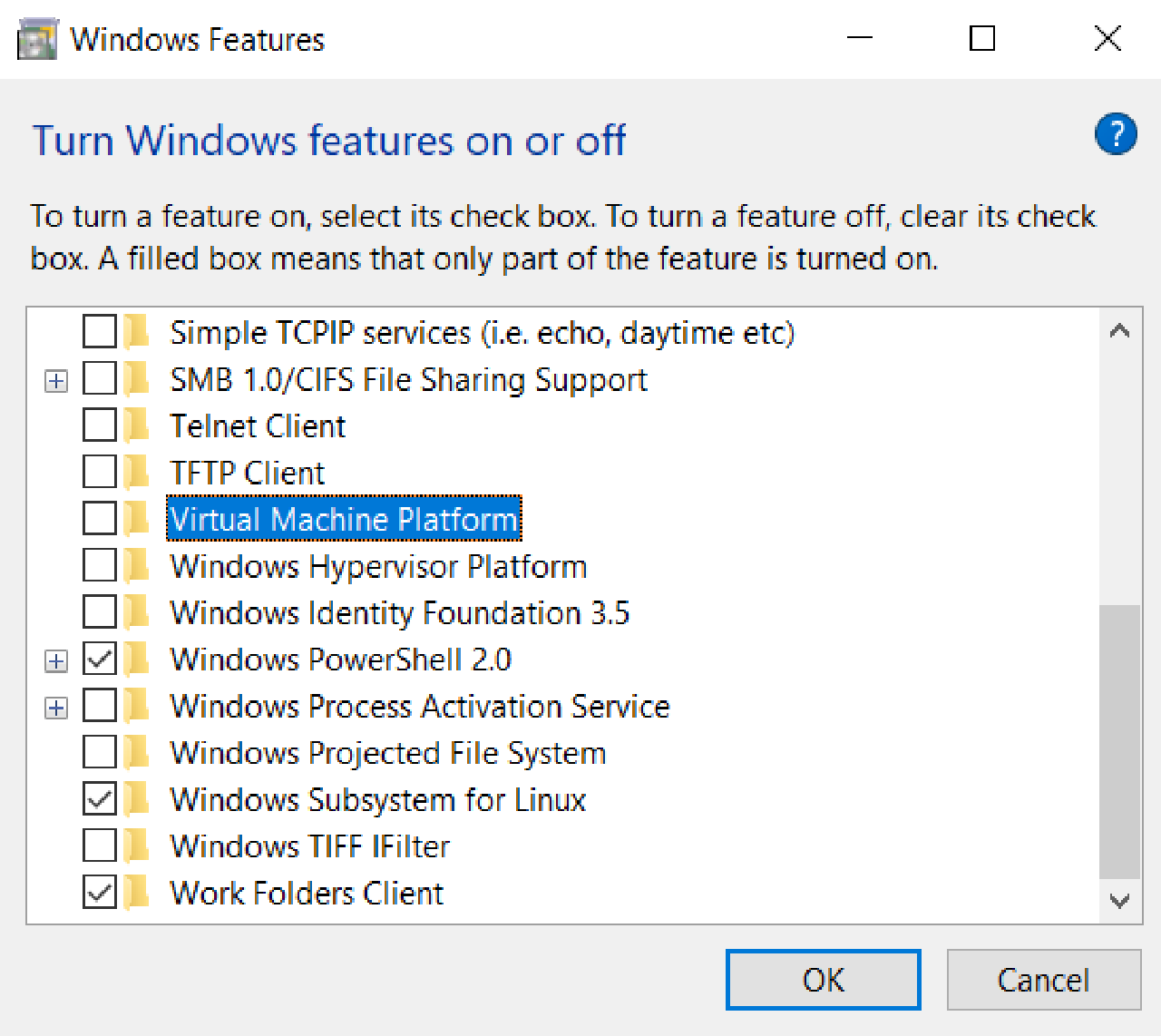1161x1036 pixels.
Task: Expand Windows PowerShell 2.0 tree node
Action: [x=55, y=659]
